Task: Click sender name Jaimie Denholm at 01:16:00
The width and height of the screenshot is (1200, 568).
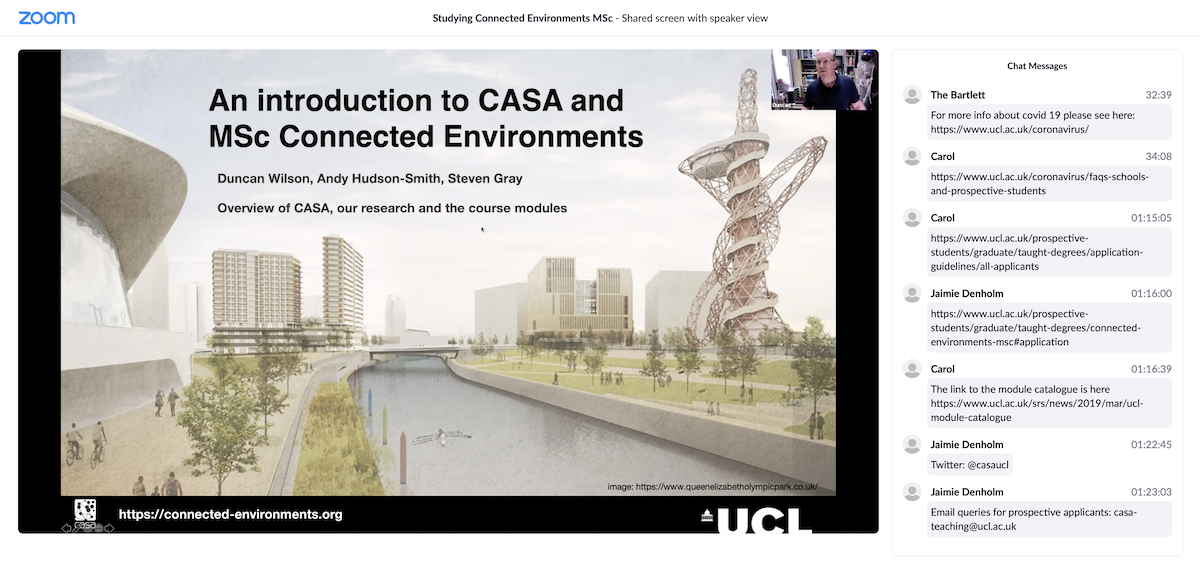Action: pyautogui.click(x=966, y=293)
